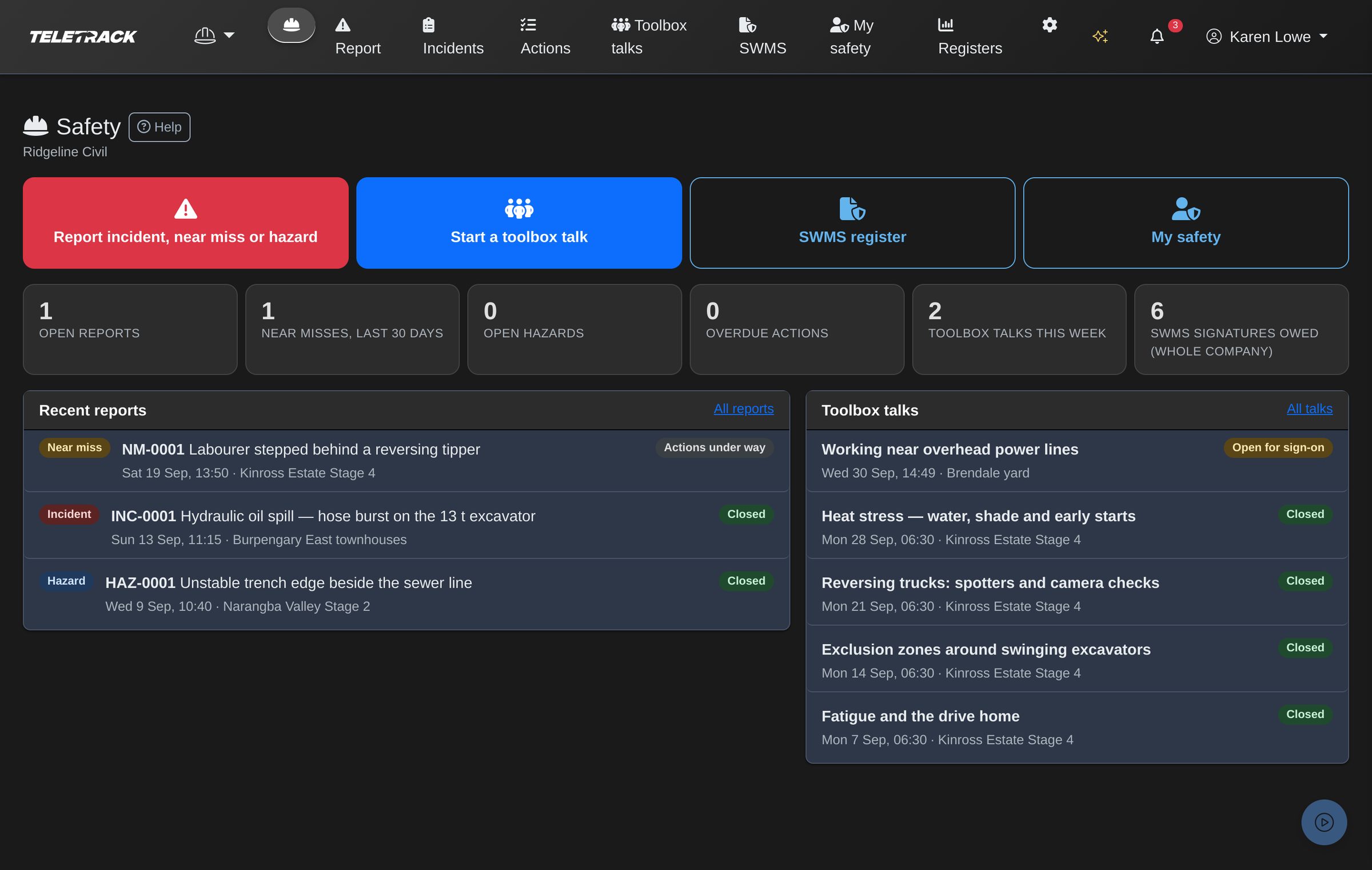This screenshot has height=870, width=1372.
Task: Click the round play button in the corner
Action: click(x=1324, y=822)
